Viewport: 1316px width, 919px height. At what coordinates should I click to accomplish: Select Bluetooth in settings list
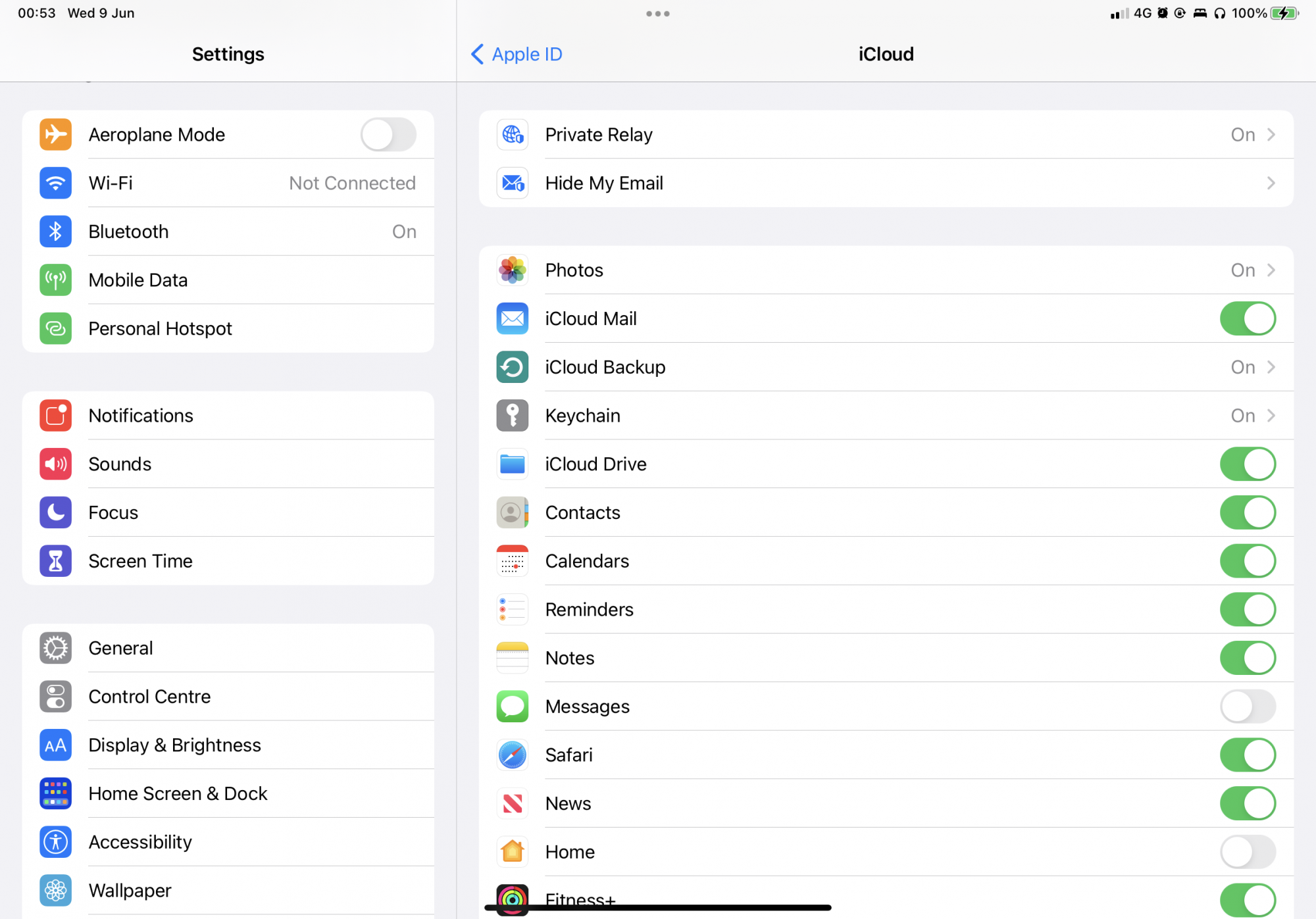228,232
